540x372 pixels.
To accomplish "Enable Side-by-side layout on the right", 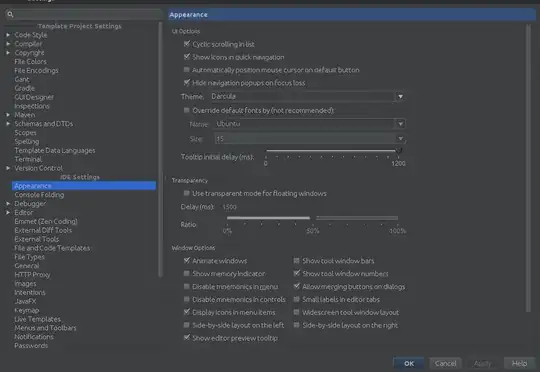I will point(297,324).
